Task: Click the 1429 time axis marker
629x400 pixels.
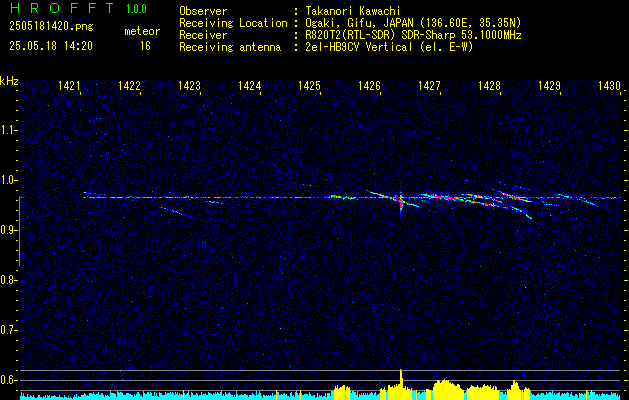Action: pos(549,86)
